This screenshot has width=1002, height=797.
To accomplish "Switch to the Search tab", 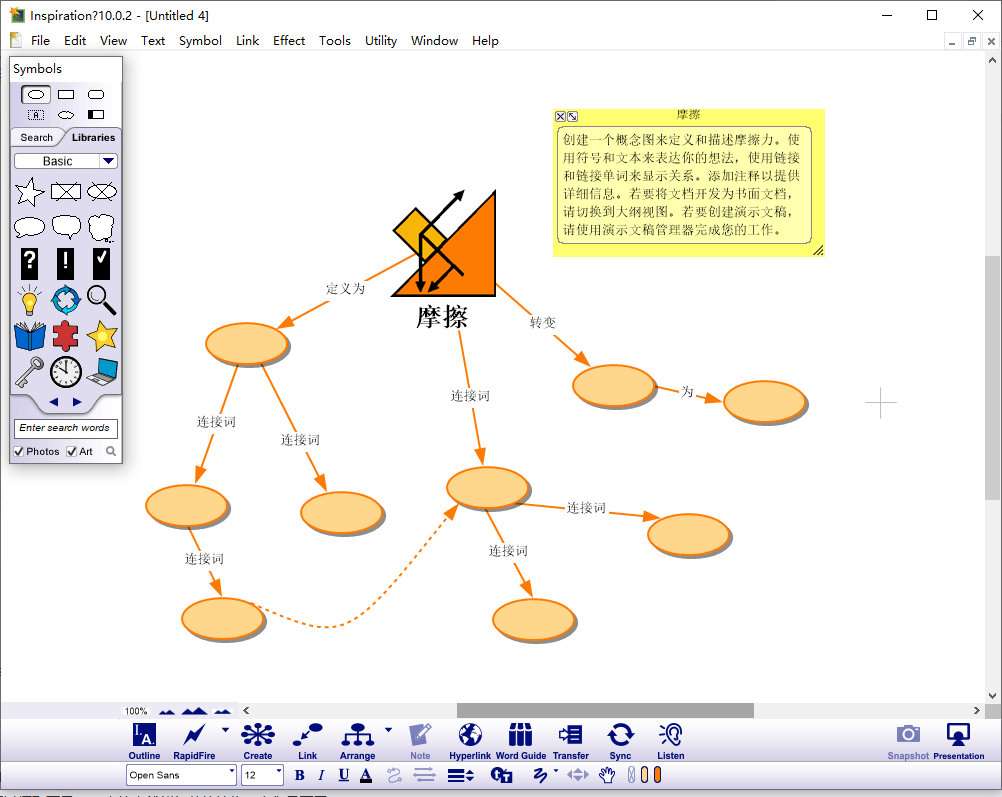I will coord(37,138).
